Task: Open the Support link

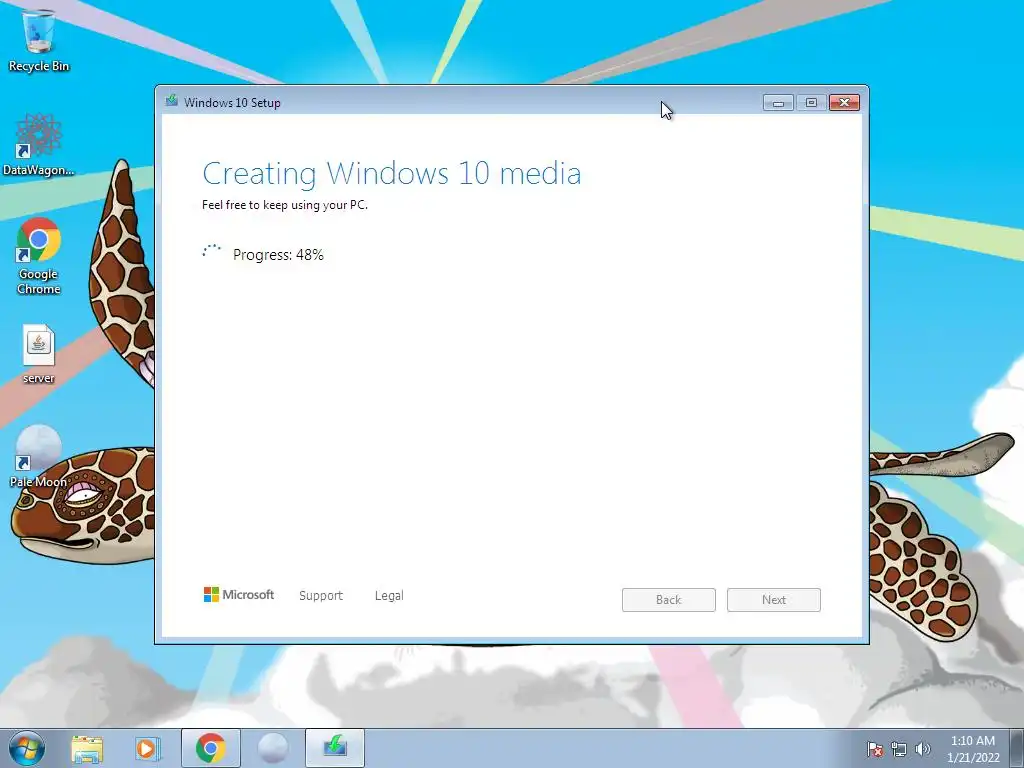Action: click(x=321, y=596)
